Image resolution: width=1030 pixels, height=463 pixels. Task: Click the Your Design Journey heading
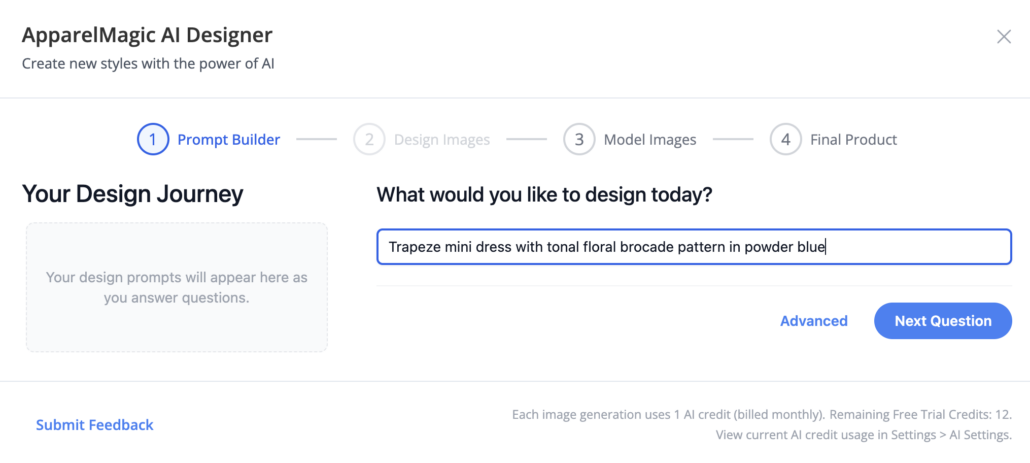[133, 194]
